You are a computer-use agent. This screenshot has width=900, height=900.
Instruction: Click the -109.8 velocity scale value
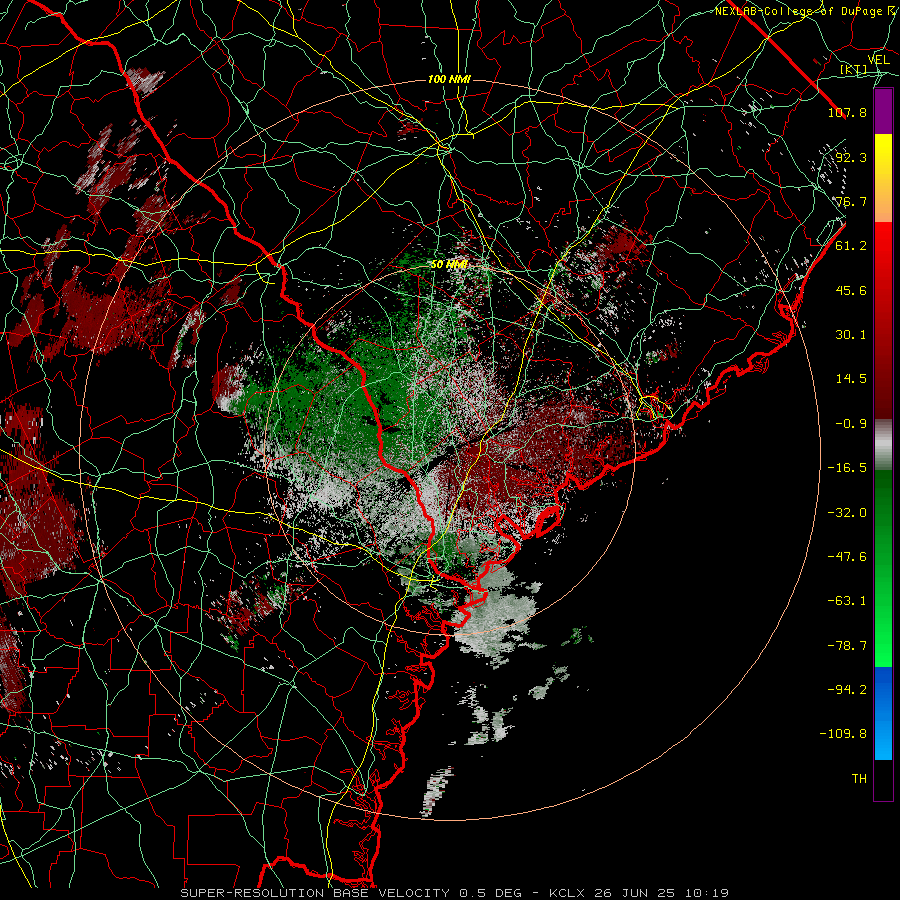coord(843,734)
